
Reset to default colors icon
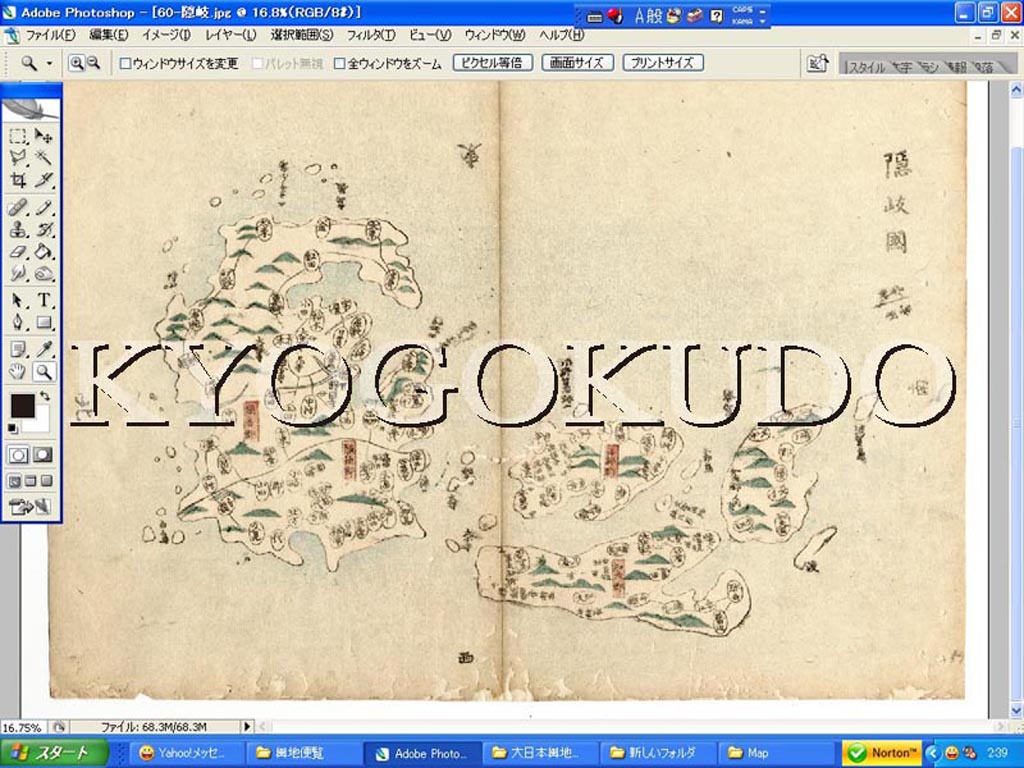(x=13, y=428)
